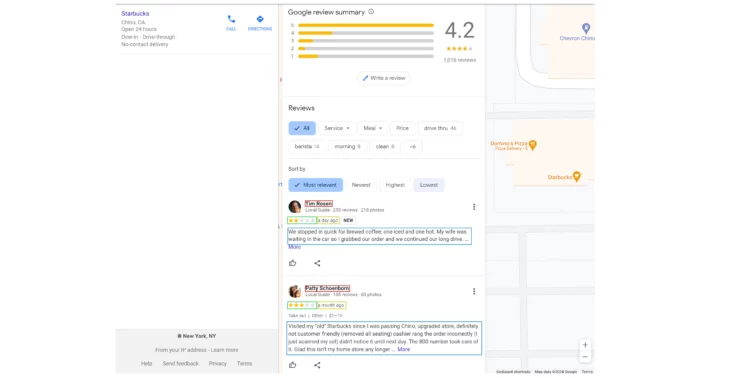Viewport: 744px width, 378px height.
Task: Click the Domino's Pizza map pin
Action: (533, 145)
